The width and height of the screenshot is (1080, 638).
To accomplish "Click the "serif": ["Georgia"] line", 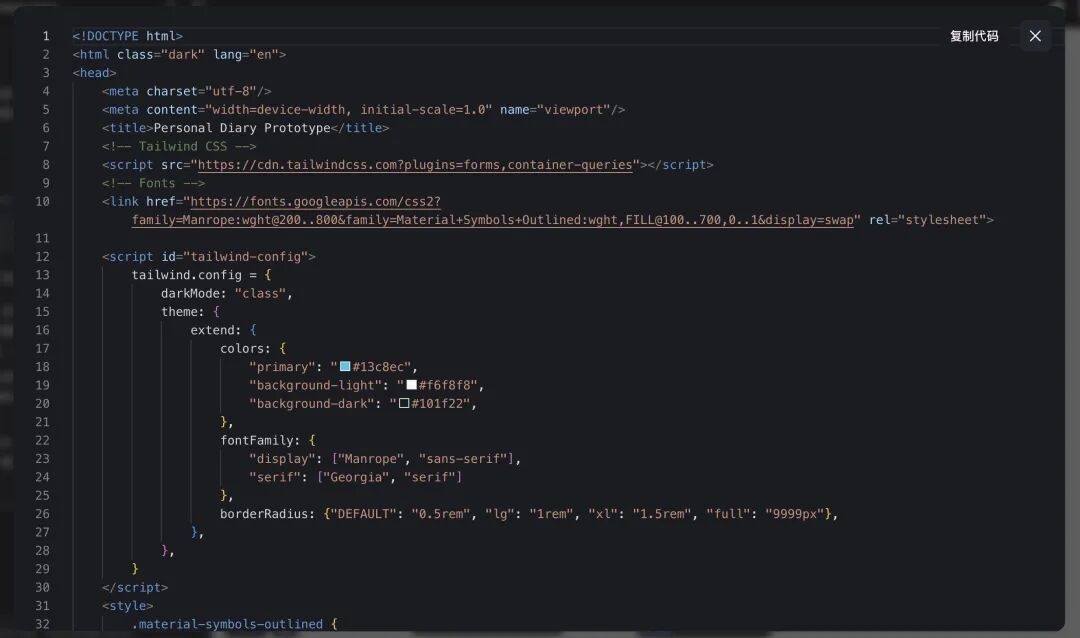I will (x=355, y=477).
